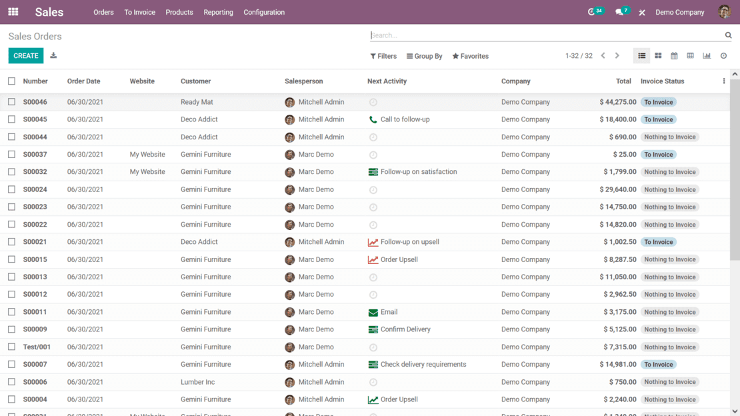Select checkbox for order S00046

pyautogui.click(x=12, y=102)
